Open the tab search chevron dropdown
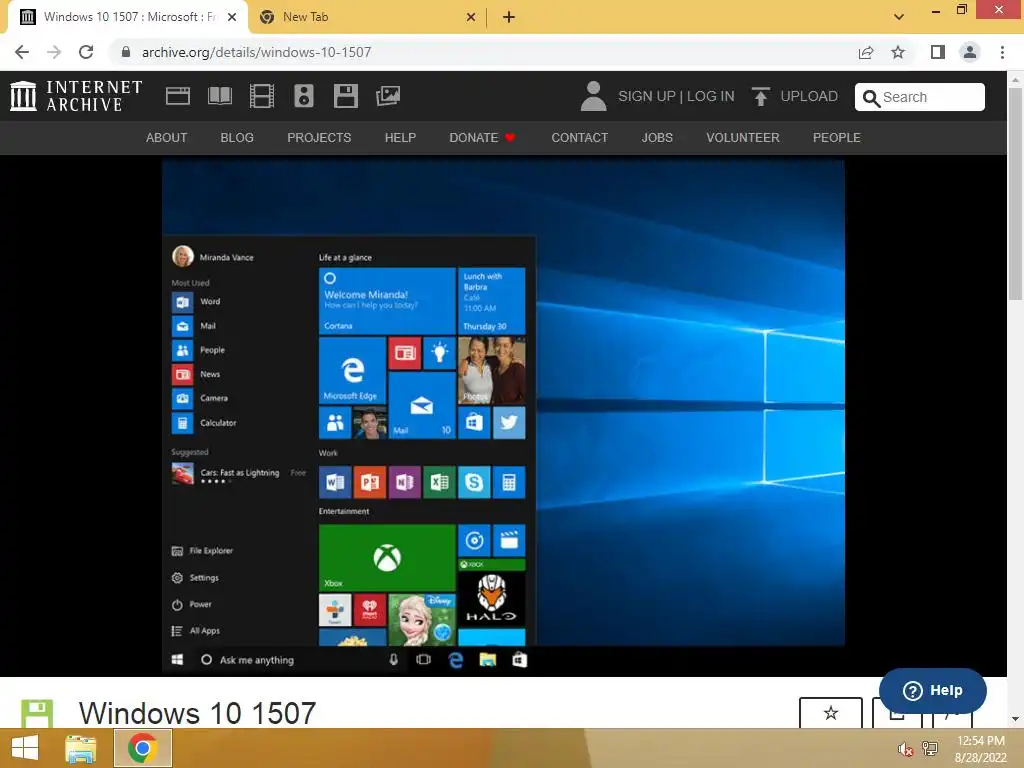 coord(899,17)
